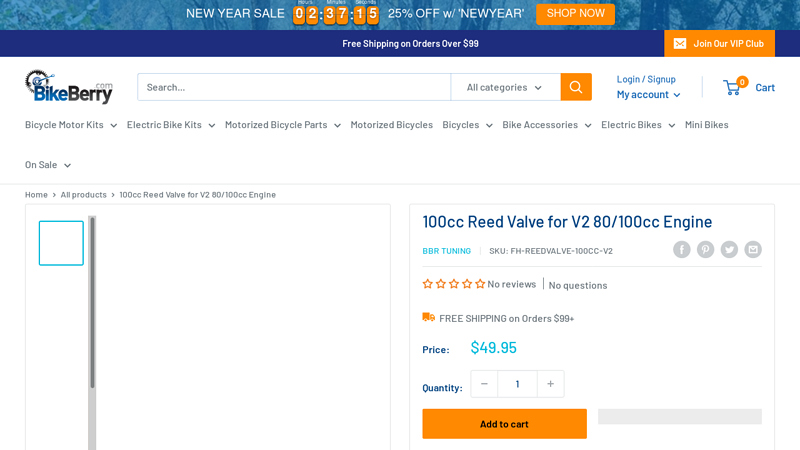Expand Bike Accessories menu
The width and height of the screenshot is (800, 450).
[x=546, y=124]
